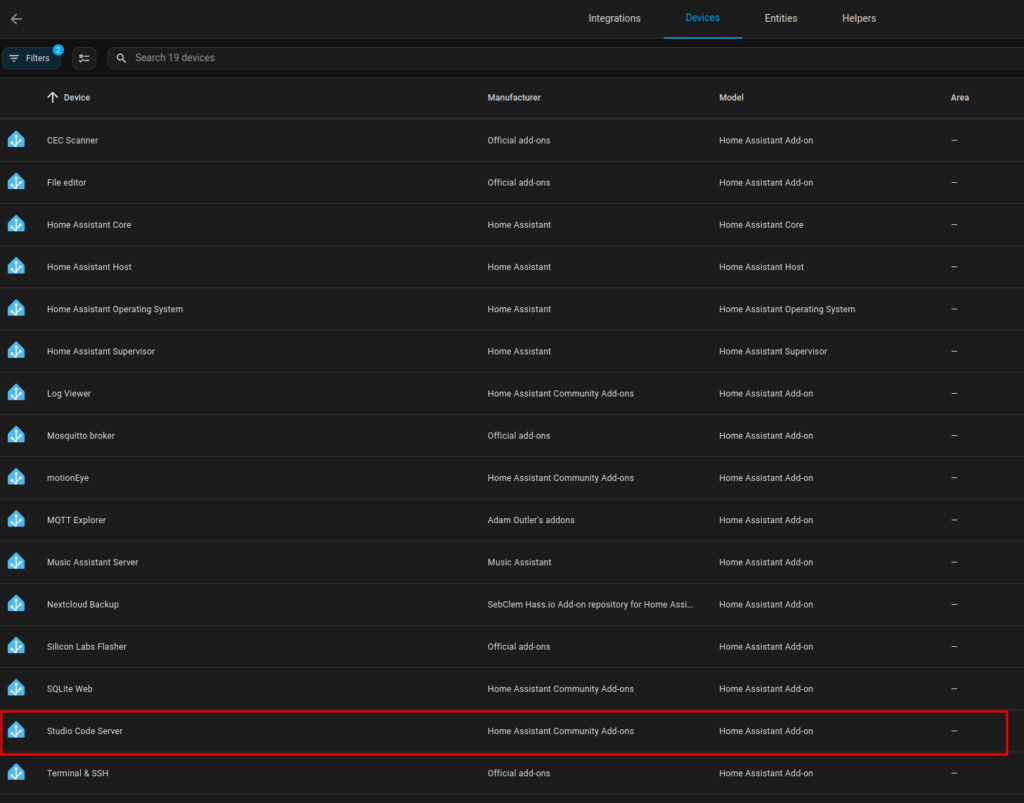Click the Home Assistant Operating System icon
This screenshot has width=1024, height=803.
[16, 309]
